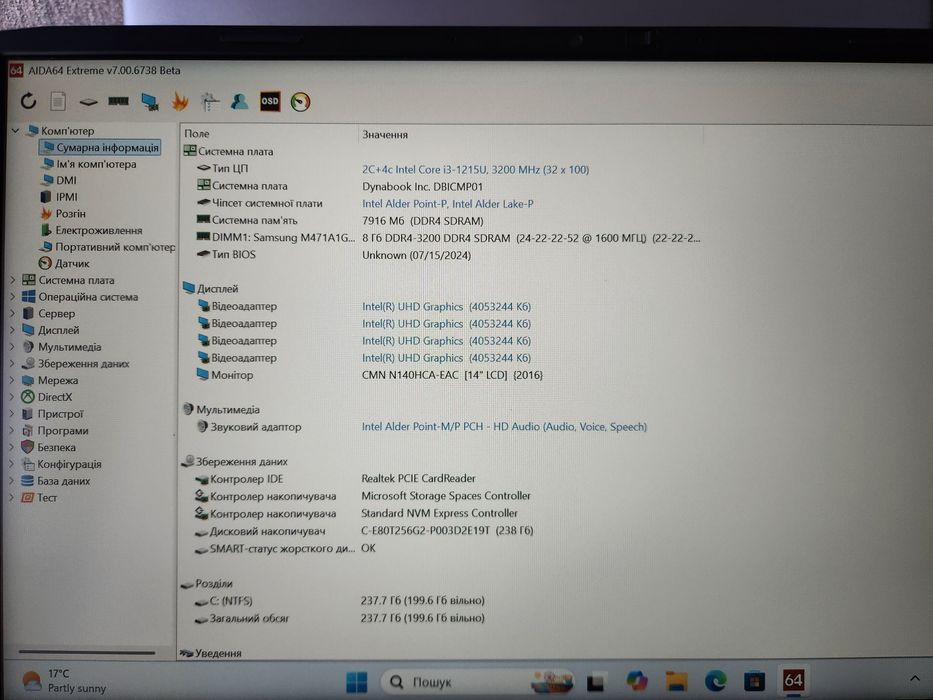Collapse the Комп'ютер tree node

click(x=15, y=130)
